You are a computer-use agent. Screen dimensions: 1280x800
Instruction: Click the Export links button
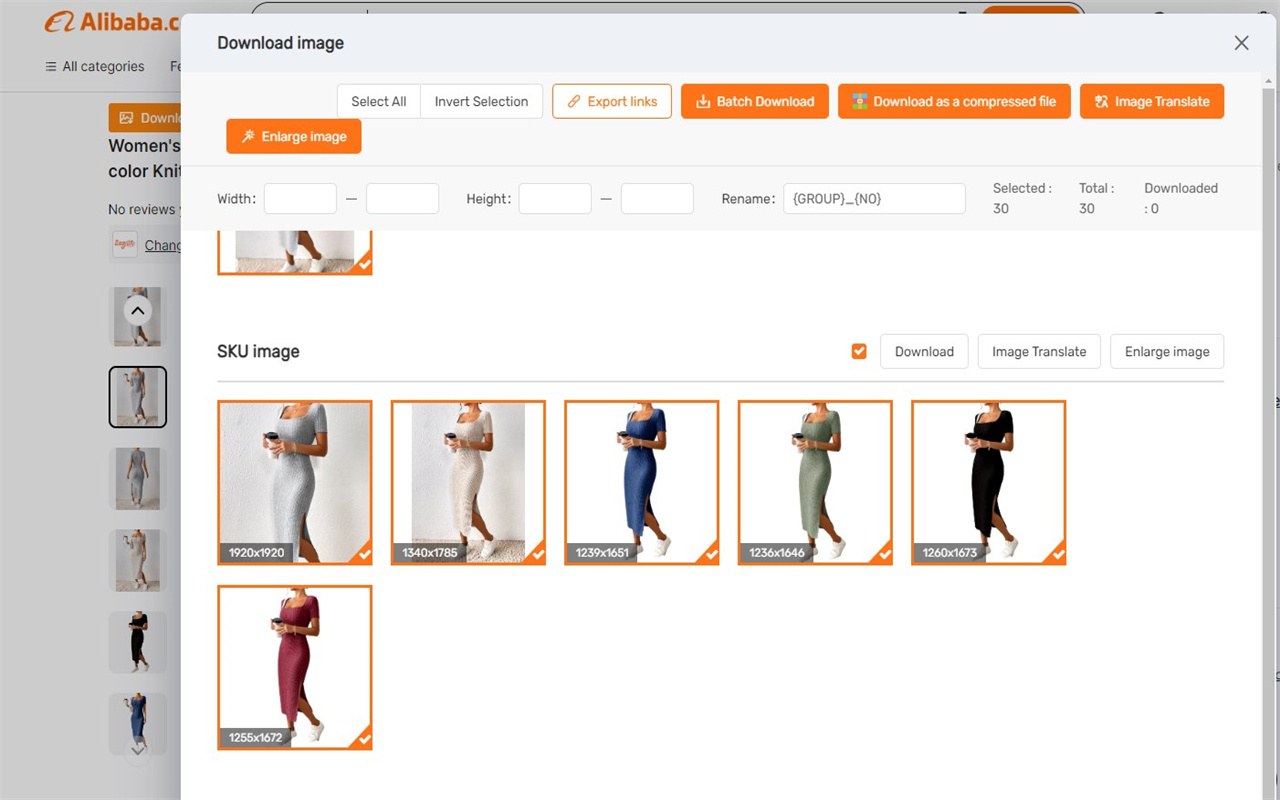(x=612, y=101)
